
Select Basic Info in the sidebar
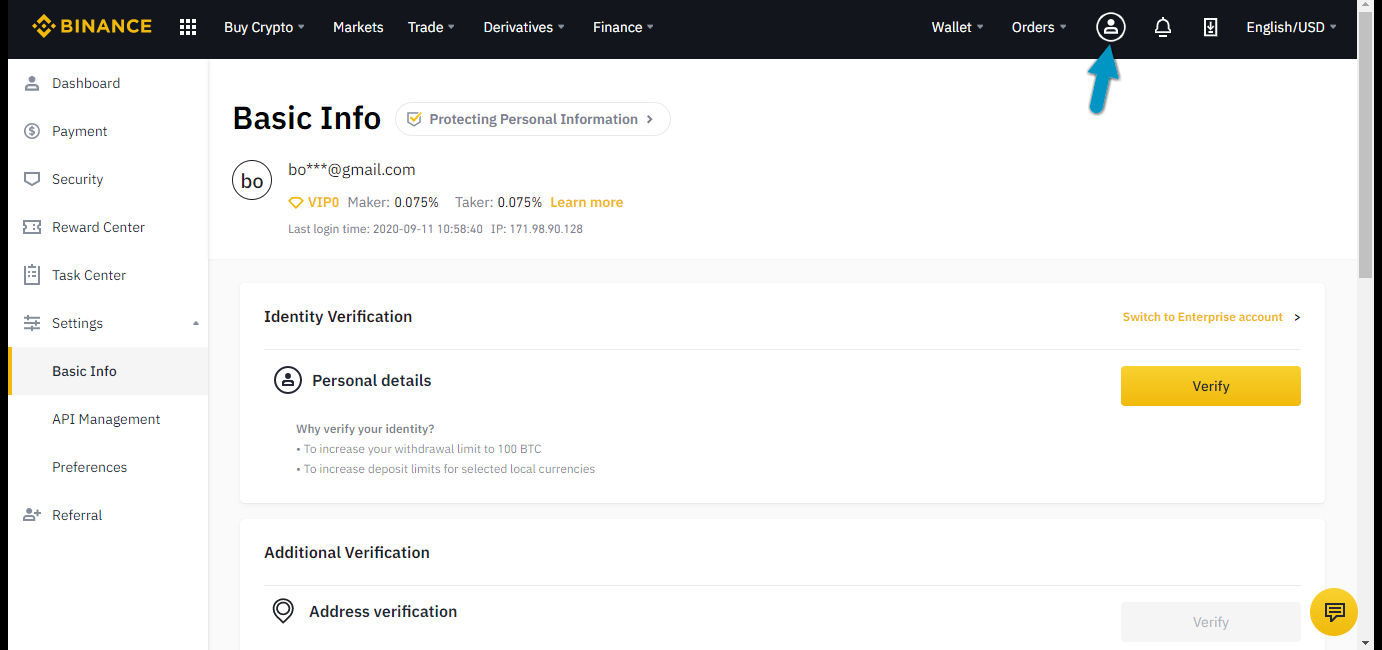pyautogui.click(x=108, y=371)
